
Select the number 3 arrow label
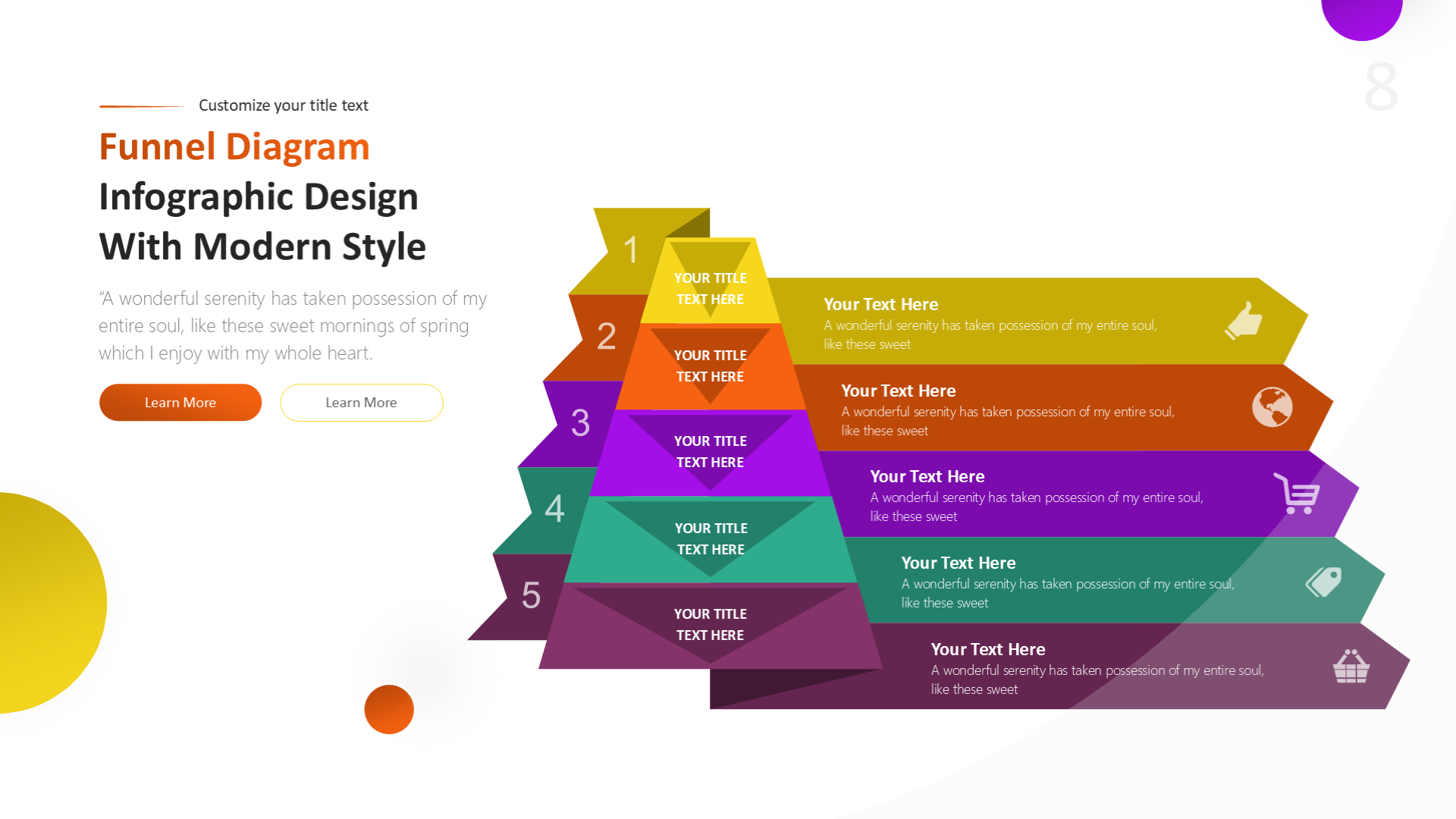click(x=580, y=423)
